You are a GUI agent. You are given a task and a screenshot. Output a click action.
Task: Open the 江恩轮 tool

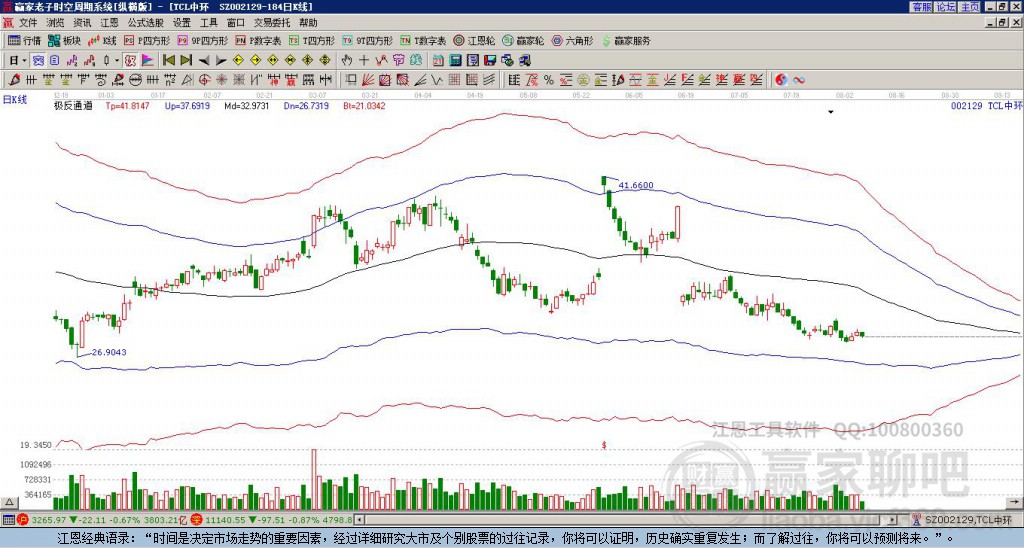tap(474, 40)
